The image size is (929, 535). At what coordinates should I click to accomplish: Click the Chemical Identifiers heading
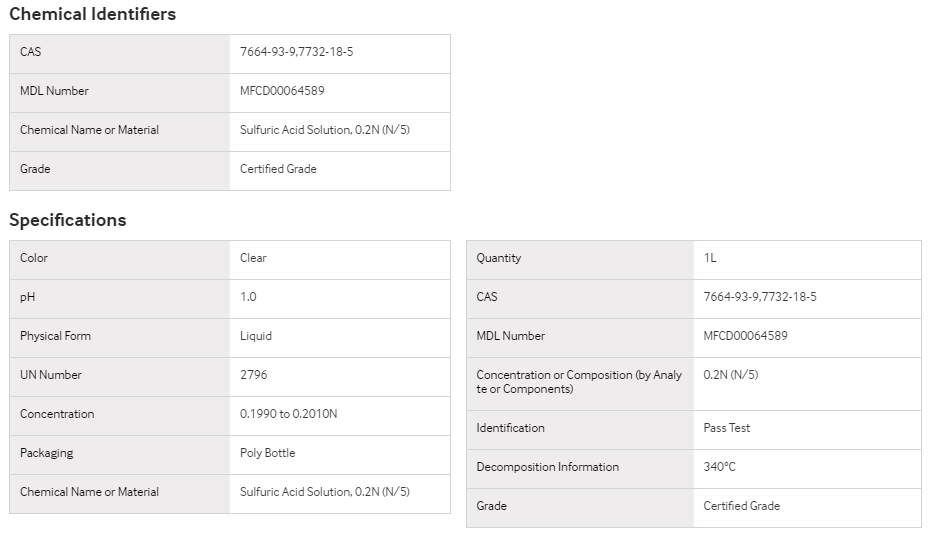click(92, 14)
